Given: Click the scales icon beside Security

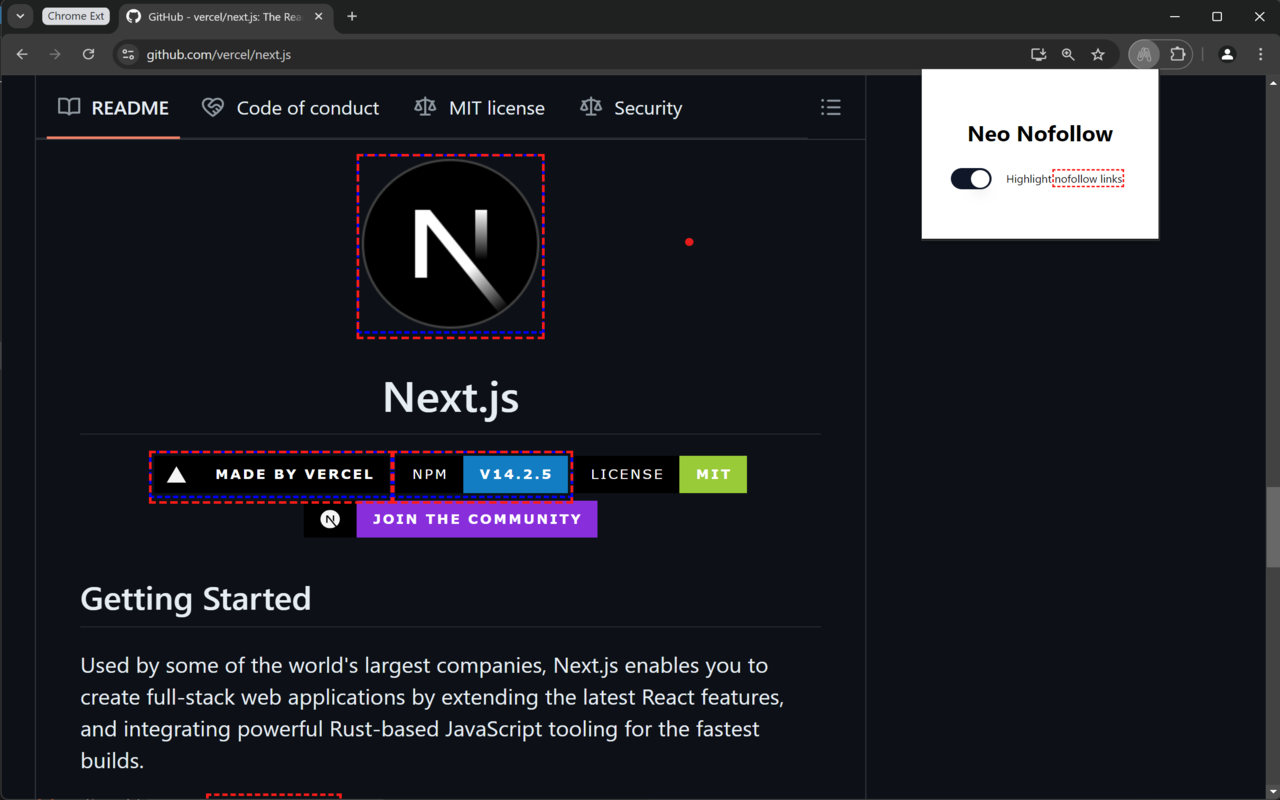Looking at the screenshot, I should click(x=590, y=107).
